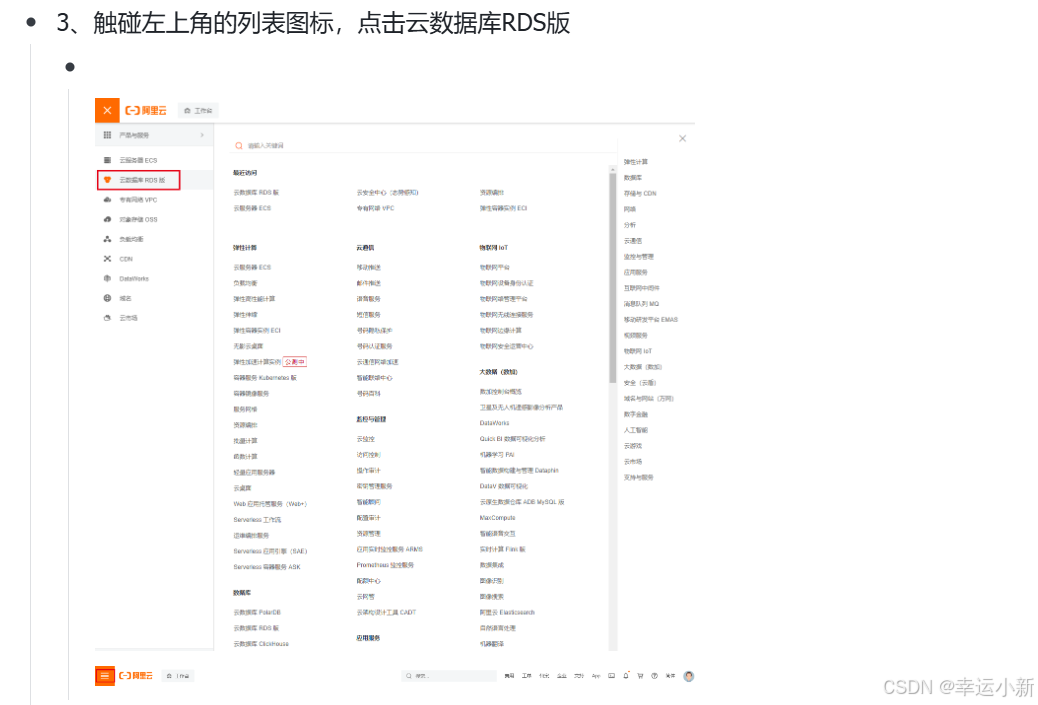
Task: Jump to 移动研发平台 EMAS category
Action: [651, 320]
